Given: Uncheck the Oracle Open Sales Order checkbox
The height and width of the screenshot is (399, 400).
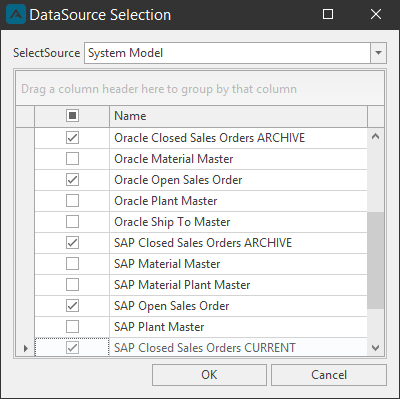Looking at the screenshot, I should tap(72, 180).
